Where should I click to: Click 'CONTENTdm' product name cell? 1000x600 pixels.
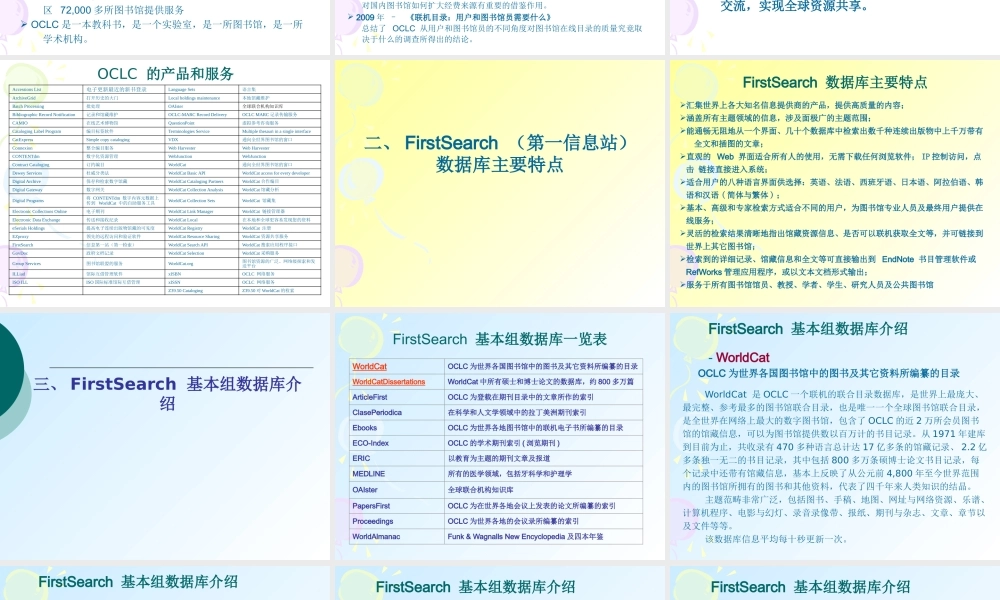26,156
